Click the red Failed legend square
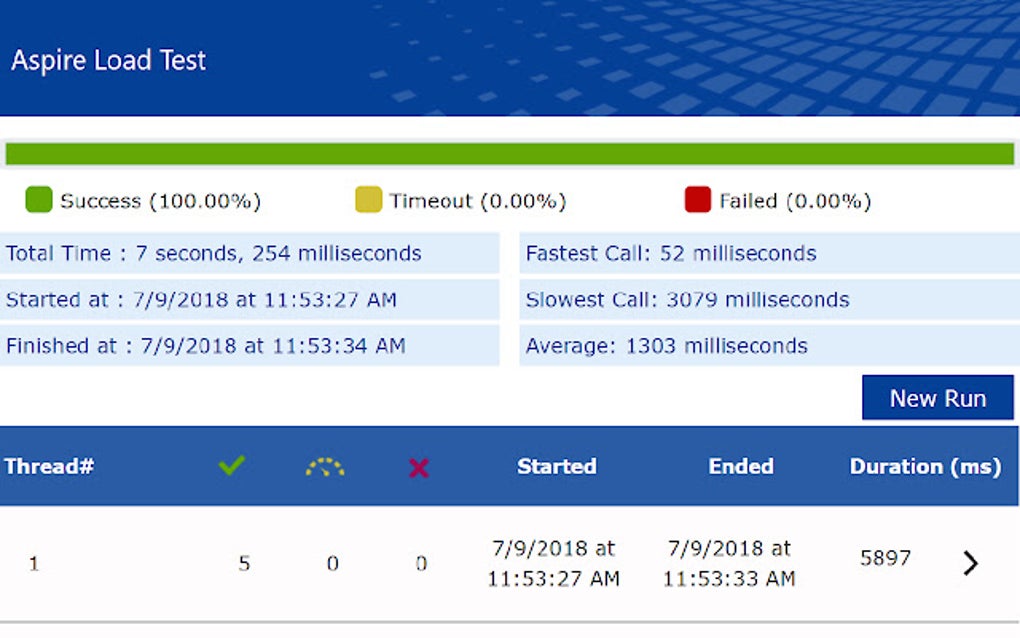Screen dimensions: 1020x638 [697, 200]
